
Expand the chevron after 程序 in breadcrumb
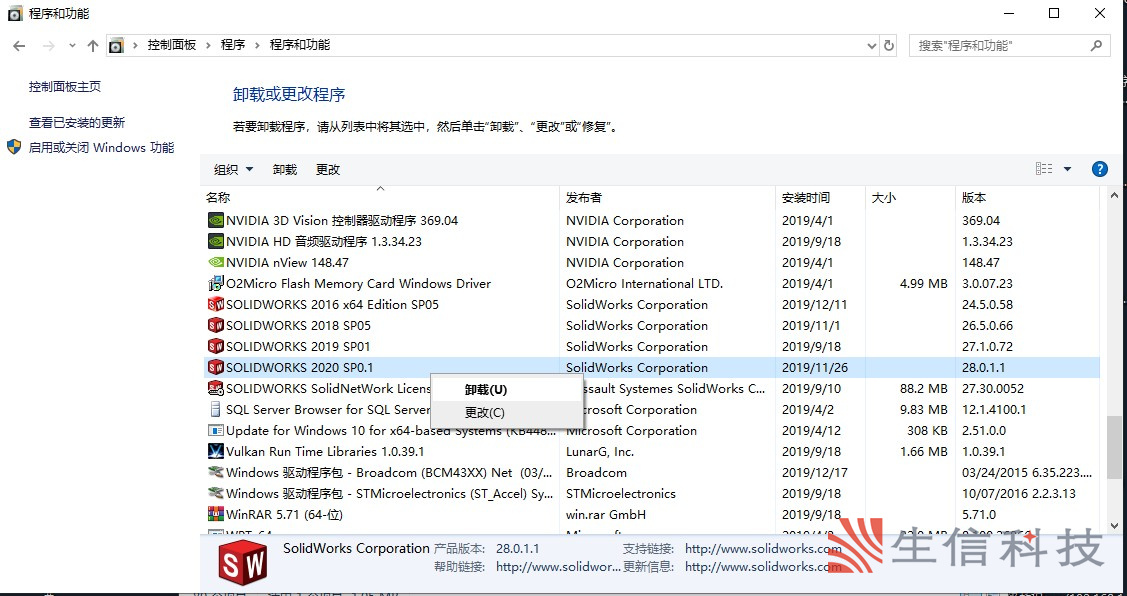pyautogui.click(x=257, y=45)
